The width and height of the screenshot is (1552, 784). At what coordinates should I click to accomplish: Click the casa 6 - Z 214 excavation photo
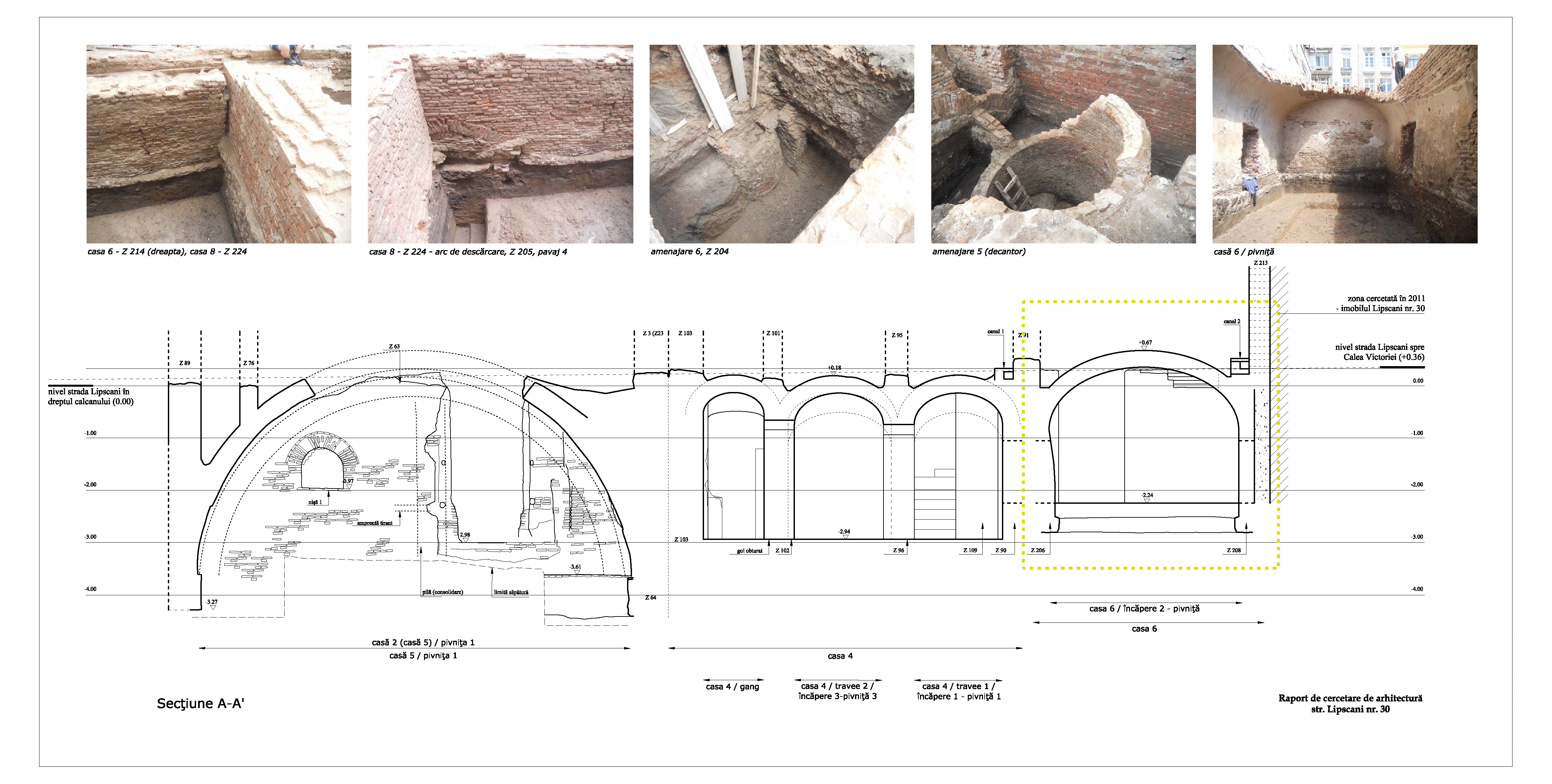coord(218,143)
